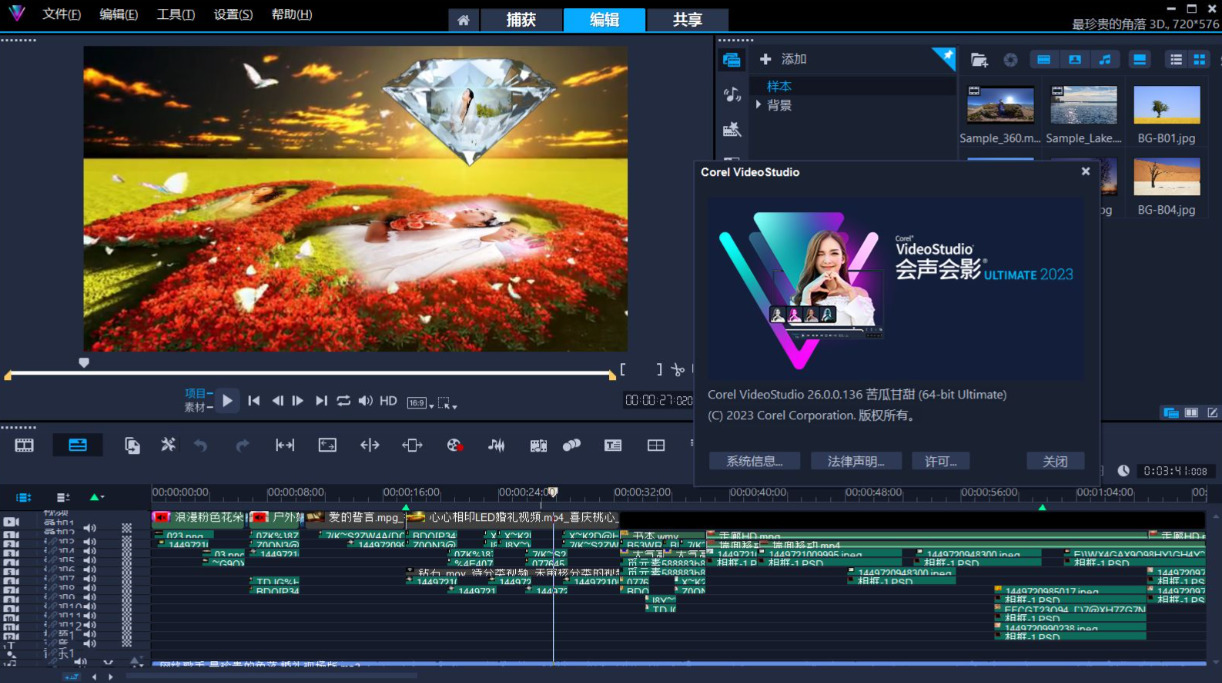Start playback with the Play button
This screenshot has width=1222, height=683.
pos(228,401)
